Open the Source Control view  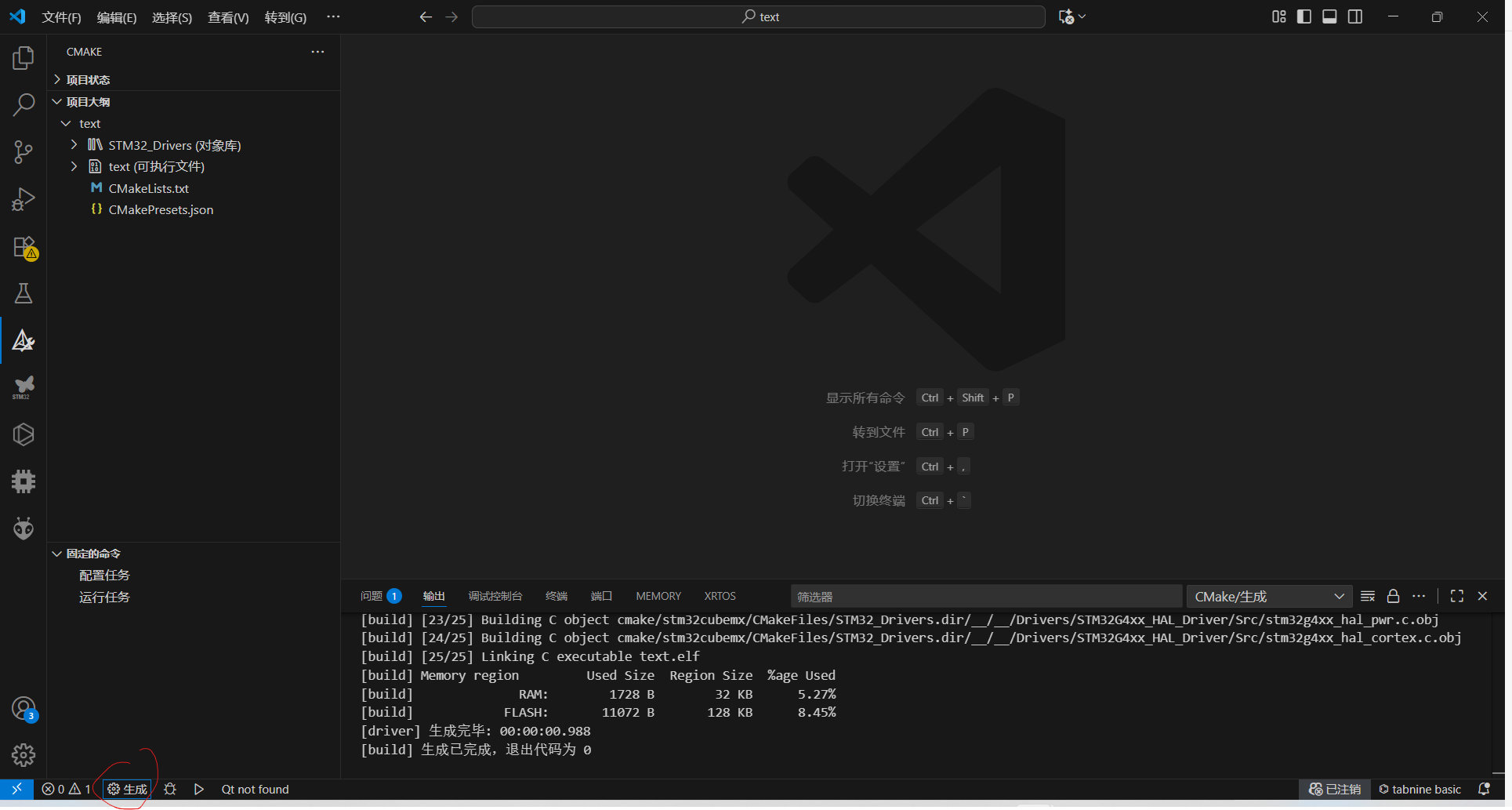(x=24, y=152)
